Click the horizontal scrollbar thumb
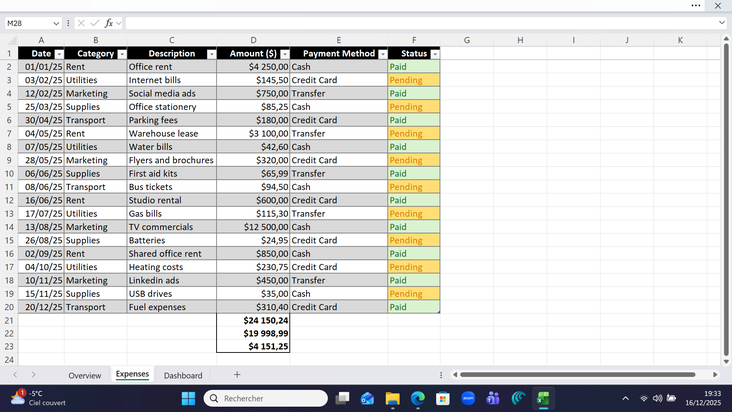The width and height of the screenshot is (732, 412). [577, 375]
